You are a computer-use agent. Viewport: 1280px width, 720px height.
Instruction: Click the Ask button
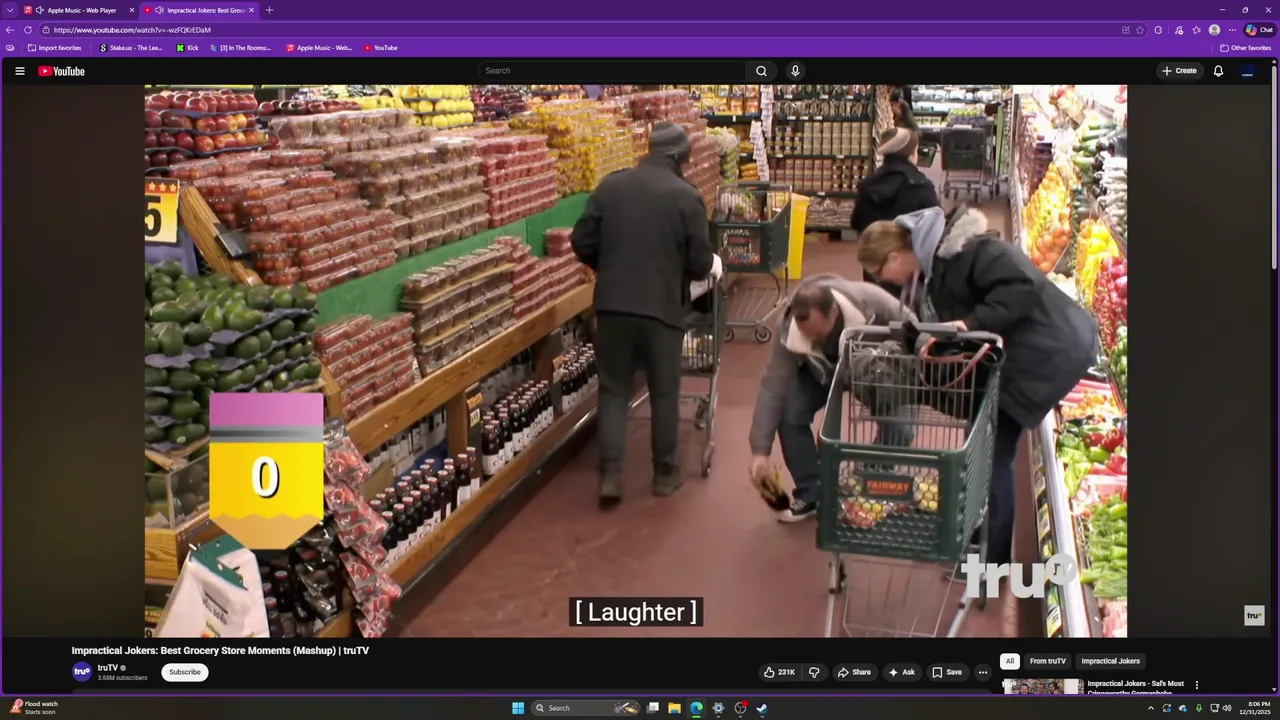901,672
